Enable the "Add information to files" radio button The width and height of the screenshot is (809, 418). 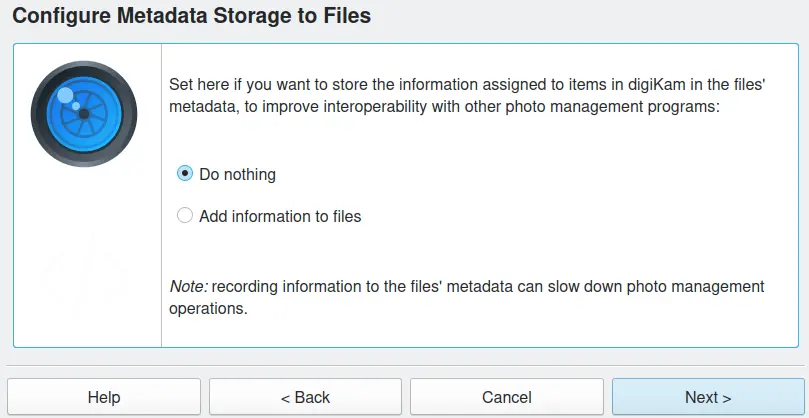click(184, 216)
